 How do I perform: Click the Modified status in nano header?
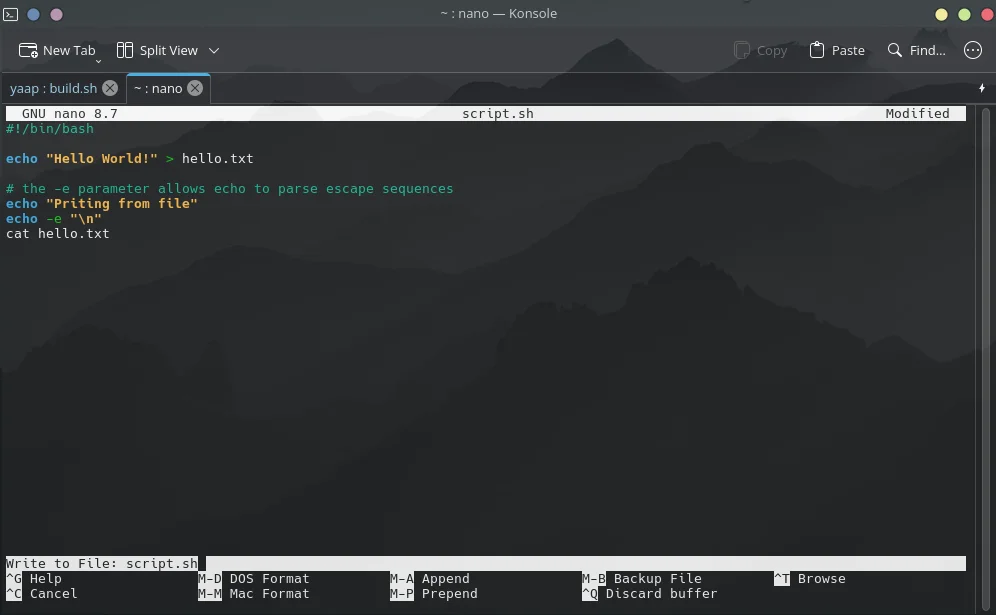point(917,114)
